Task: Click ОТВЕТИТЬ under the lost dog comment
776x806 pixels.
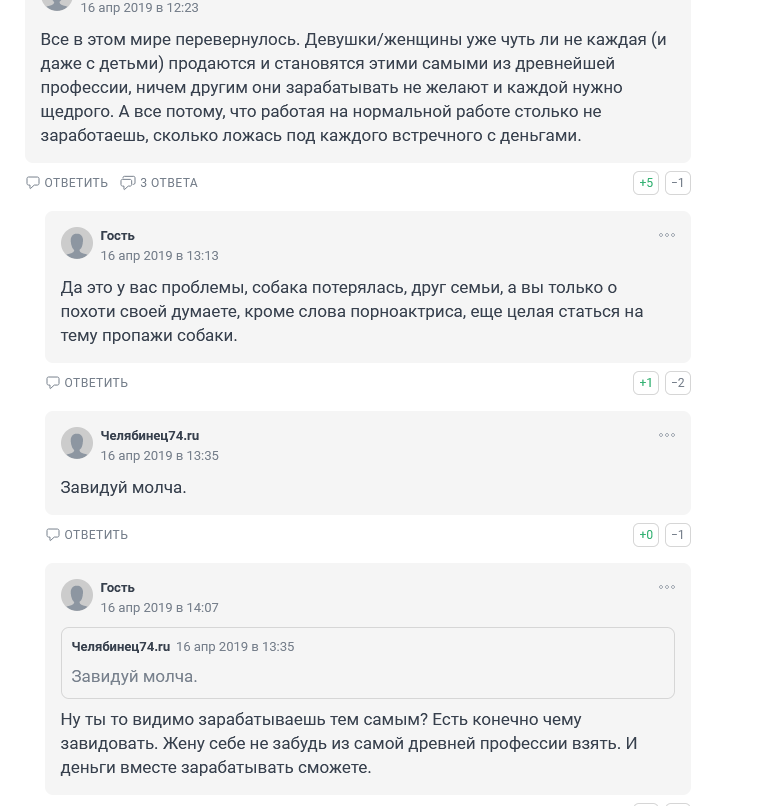Action: 87,383
